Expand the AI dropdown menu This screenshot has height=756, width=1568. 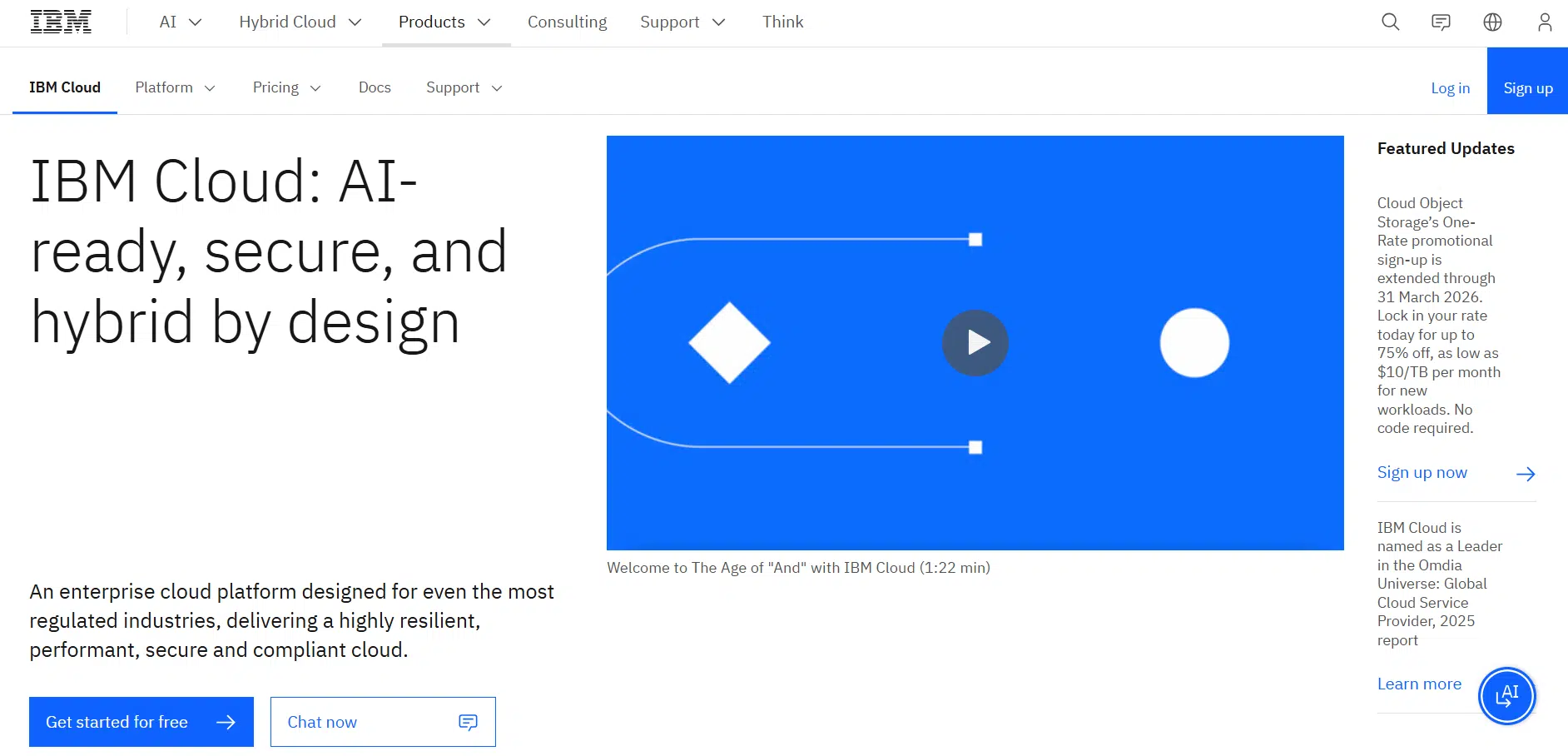180,22
